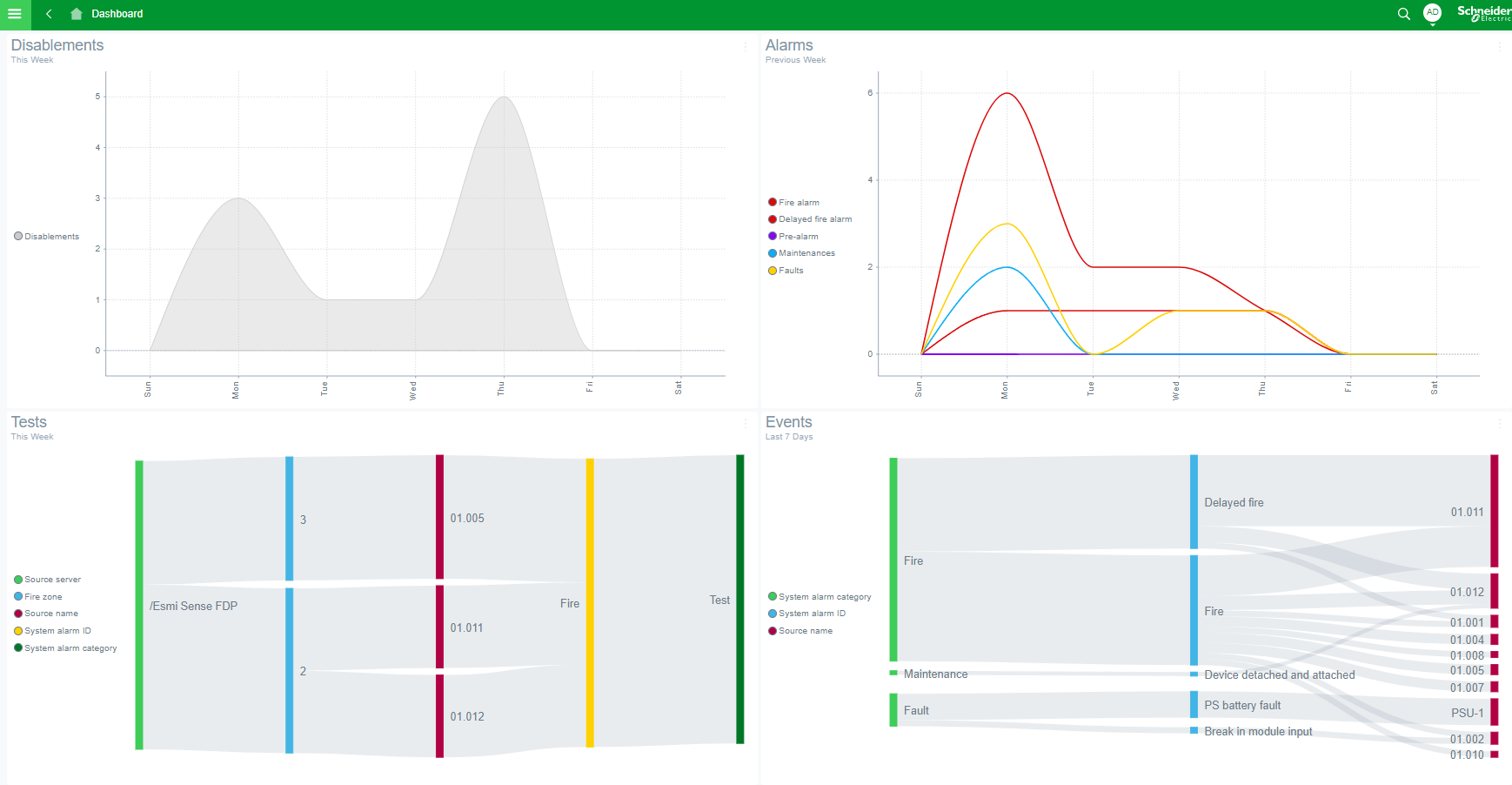Image resolution: width=1512 pixels, height=785 pixels.
Task: Select 01.010 source node in Events
Action: 1495,755
